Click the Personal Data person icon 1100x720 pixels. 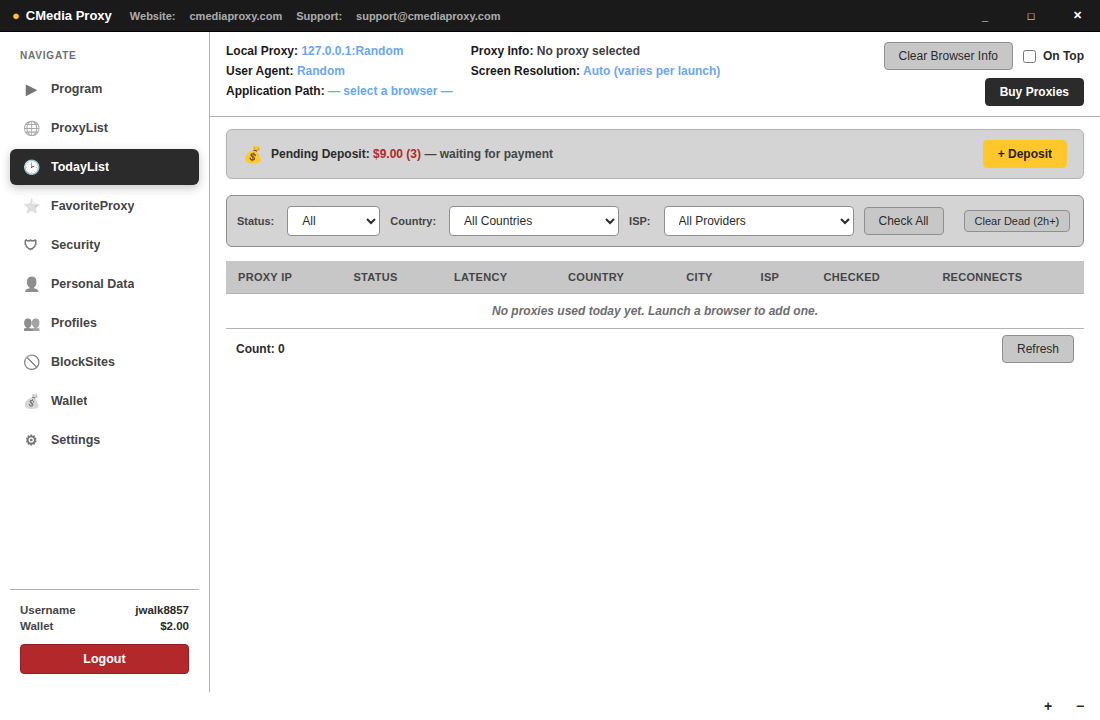[32, 284]
